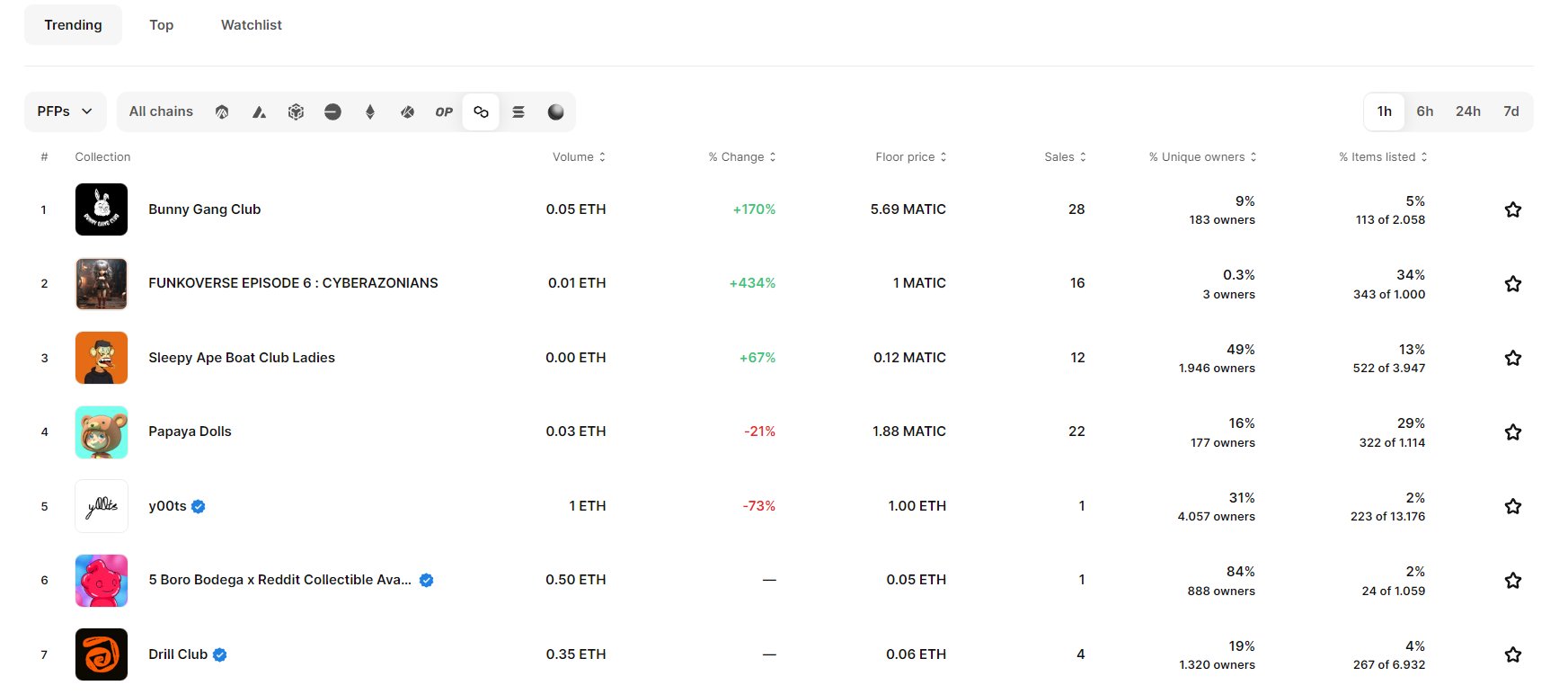This screenshot has width=1568, height=694.
Task: Filter by Arbitrum chain icon
Action: 222,112
